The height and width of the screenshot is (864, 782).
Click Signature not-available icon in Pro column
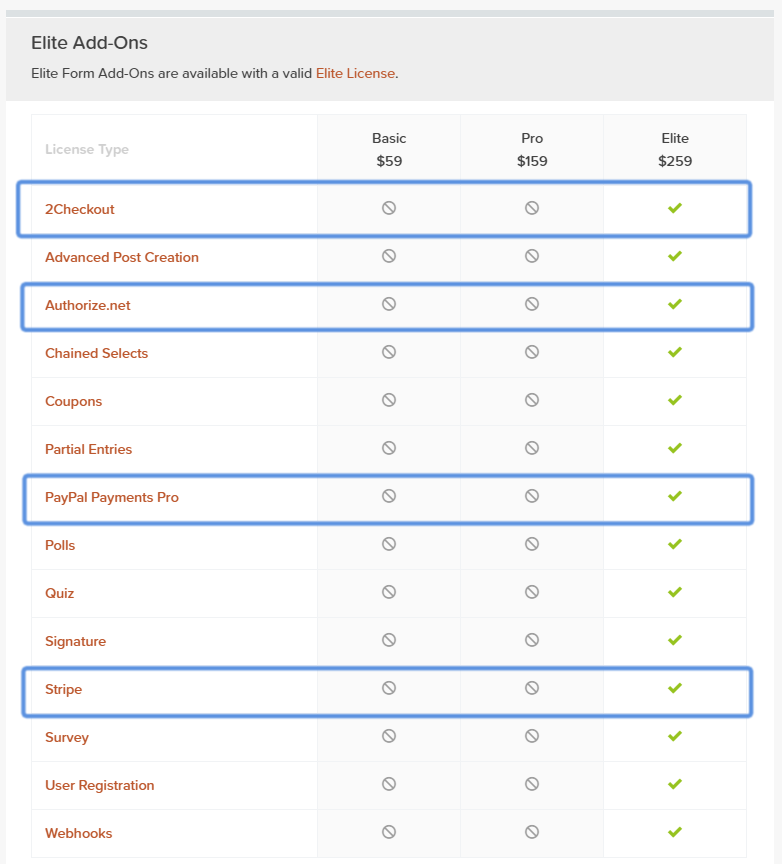532,640
